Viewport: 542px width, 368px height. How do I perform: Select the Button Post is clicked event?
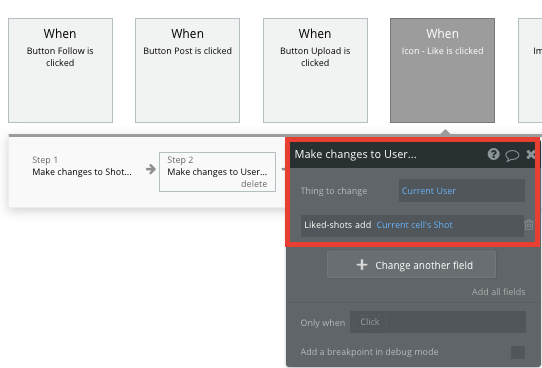pos(187,70)
